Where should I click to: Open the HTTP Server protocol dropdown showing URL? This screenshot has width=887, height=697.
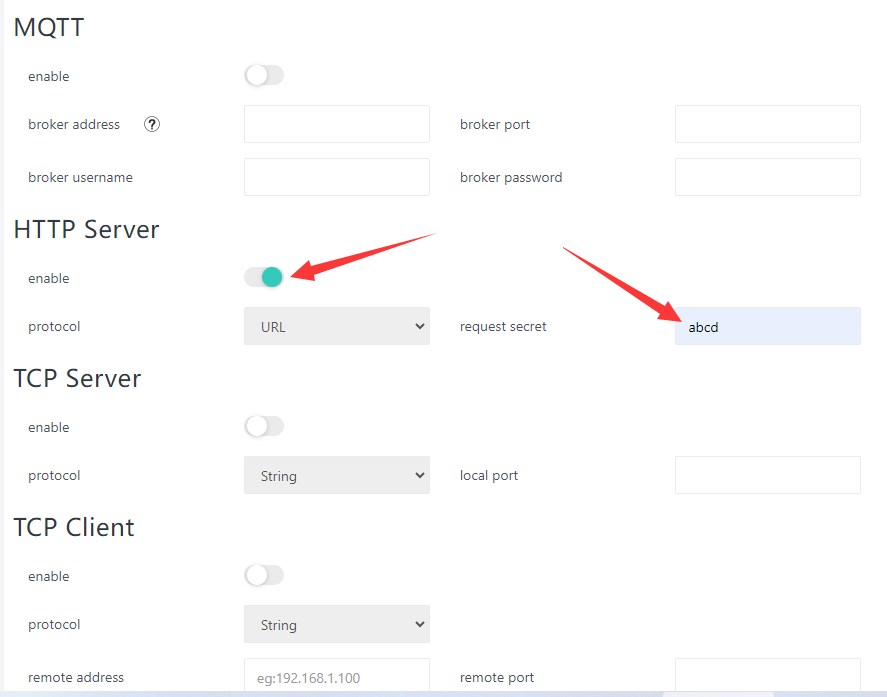pos(336,327)
